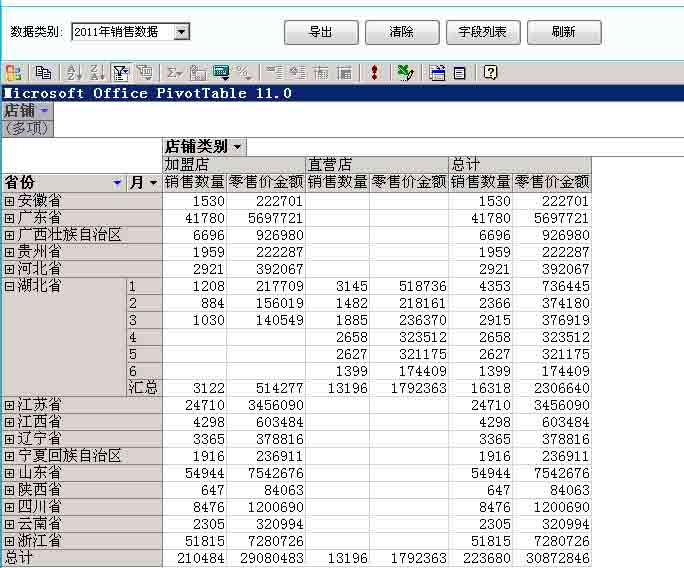Click the PivotTable title bar
The image size is (684, 568).
(342, 93)
